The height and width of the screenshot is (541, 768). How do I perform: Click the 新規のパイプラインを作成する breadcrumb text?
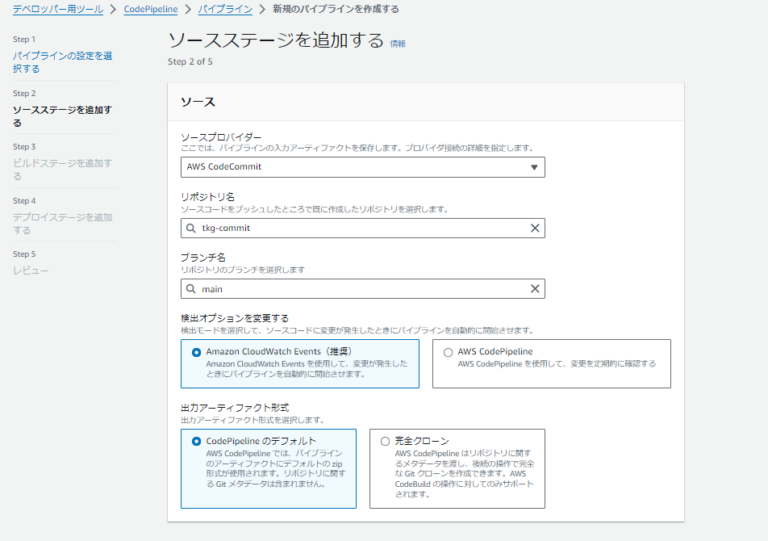click(x=336, y=9)
